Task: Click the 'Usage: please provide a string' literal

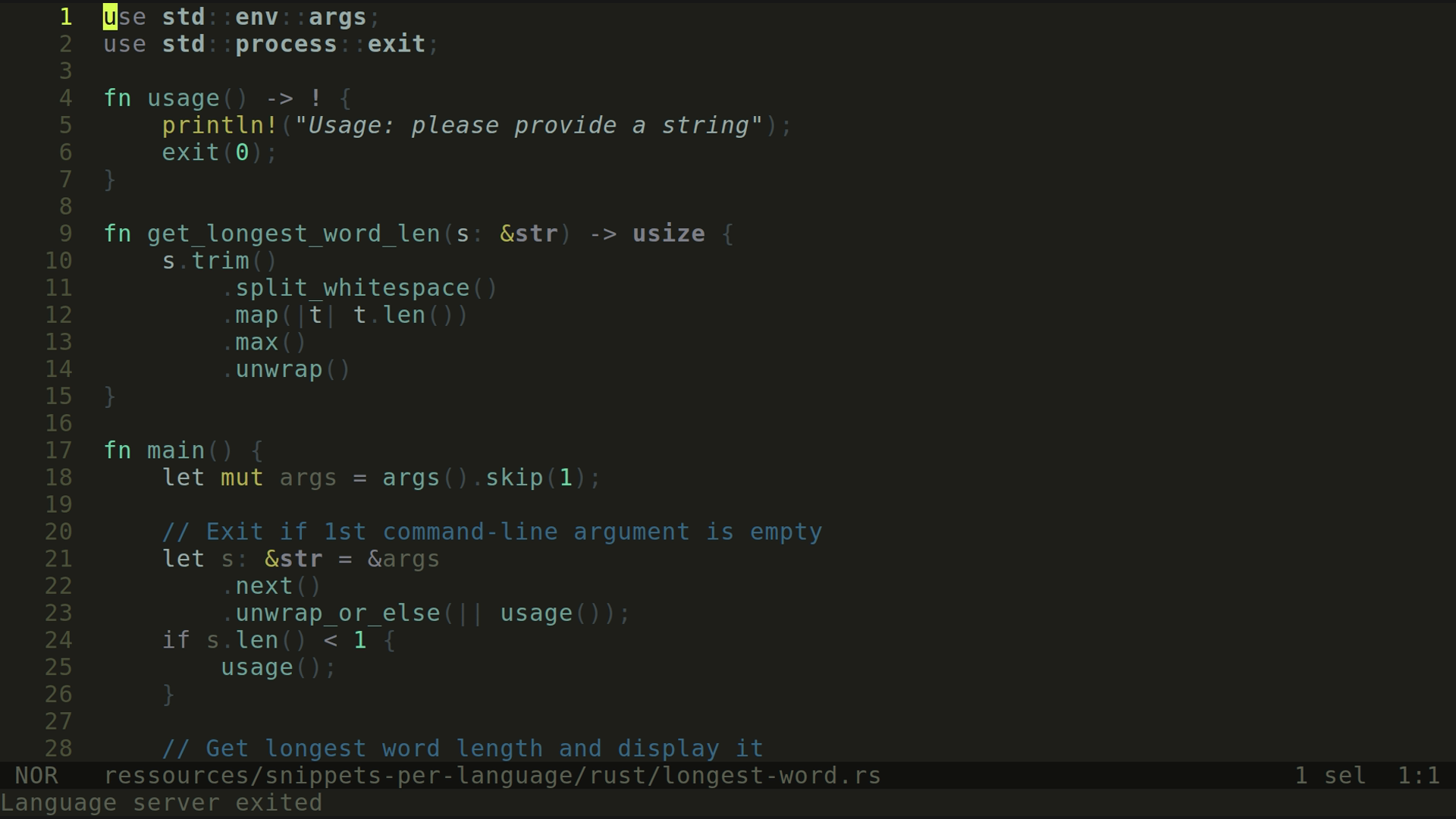Action: pos(529,125)
